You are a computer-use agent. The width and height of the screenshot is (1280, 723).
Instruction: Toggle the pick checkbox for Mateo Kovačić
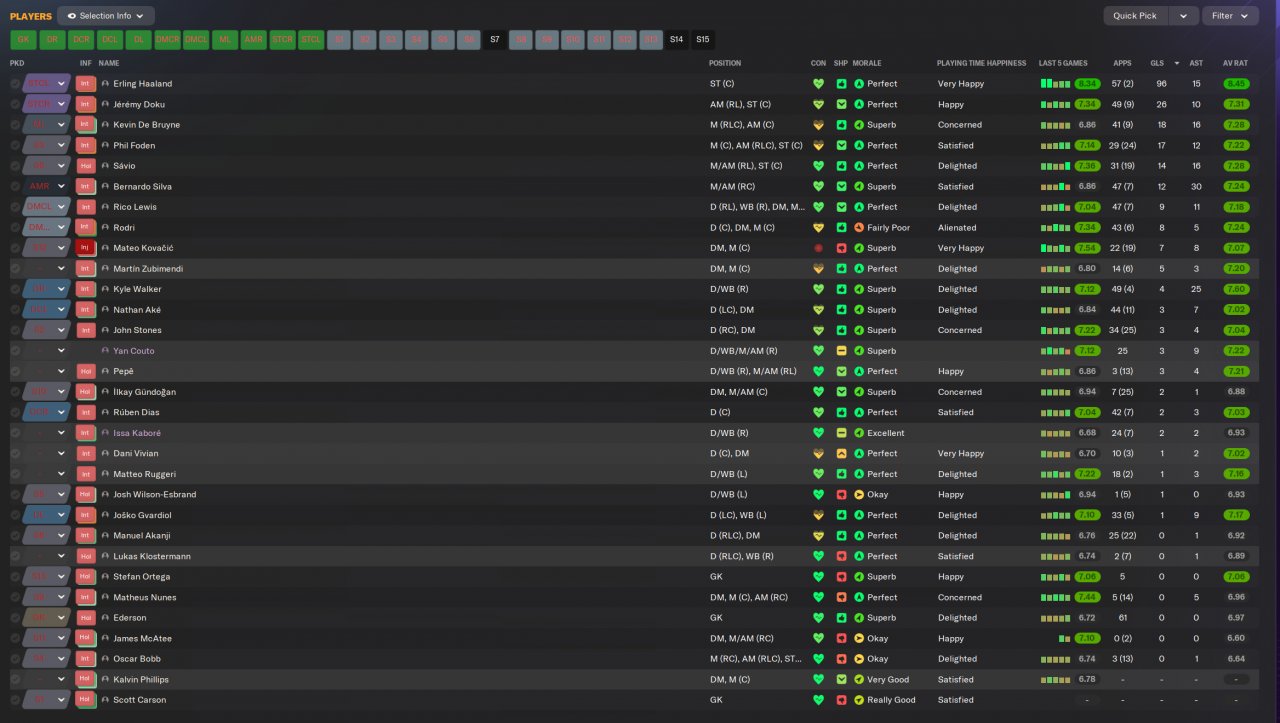[15, 248]
